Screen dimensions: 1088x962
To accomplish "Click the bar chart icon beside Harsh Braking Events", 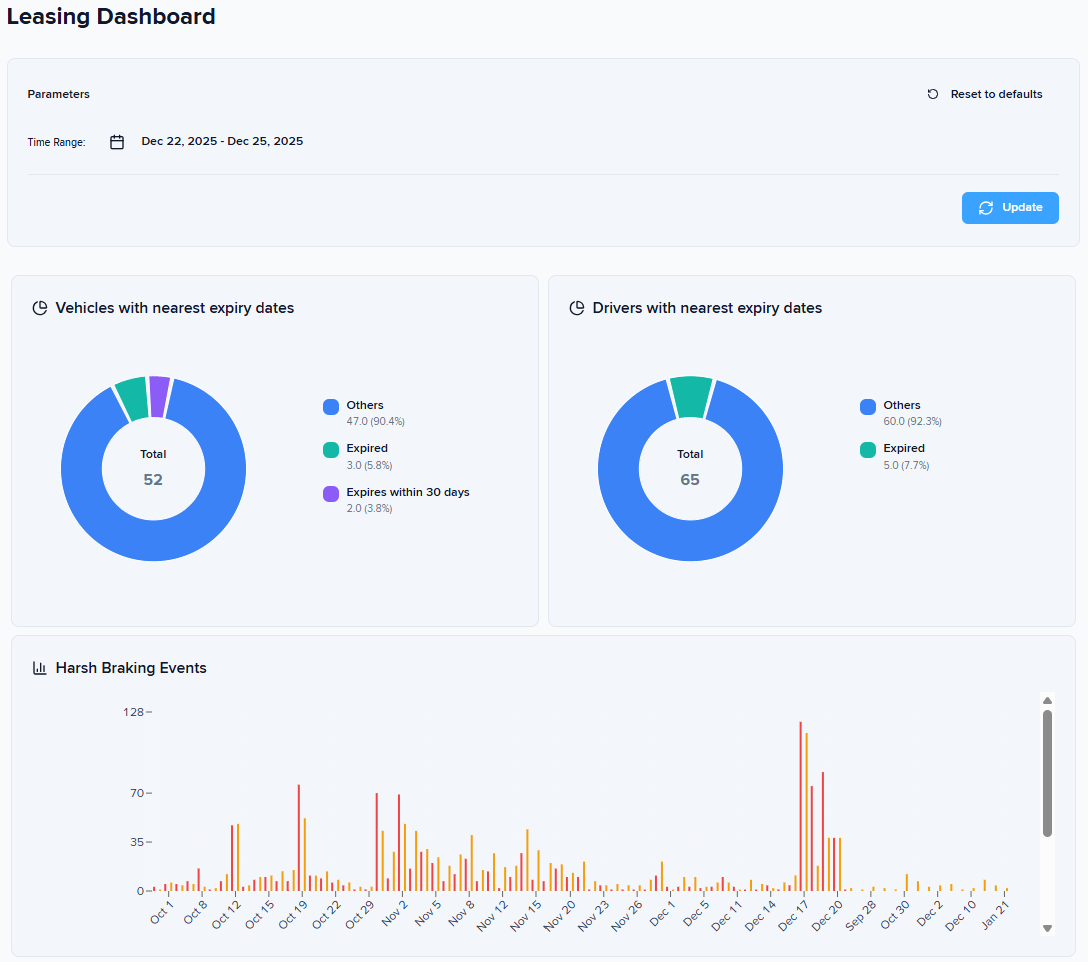I will (40, 668).
